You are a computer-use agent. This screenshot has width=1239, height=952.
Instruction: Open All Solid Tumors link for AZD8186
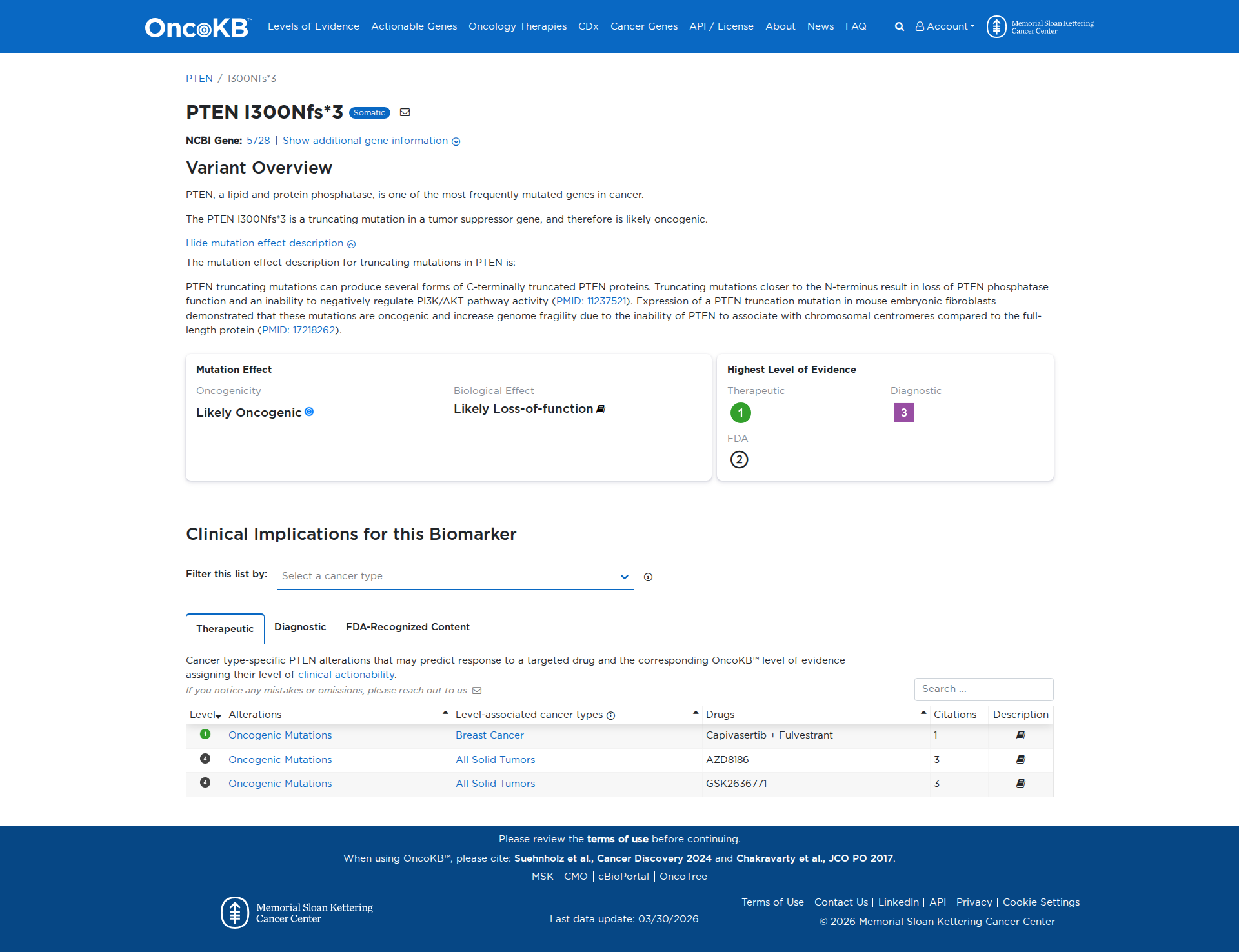click(496, 760)
